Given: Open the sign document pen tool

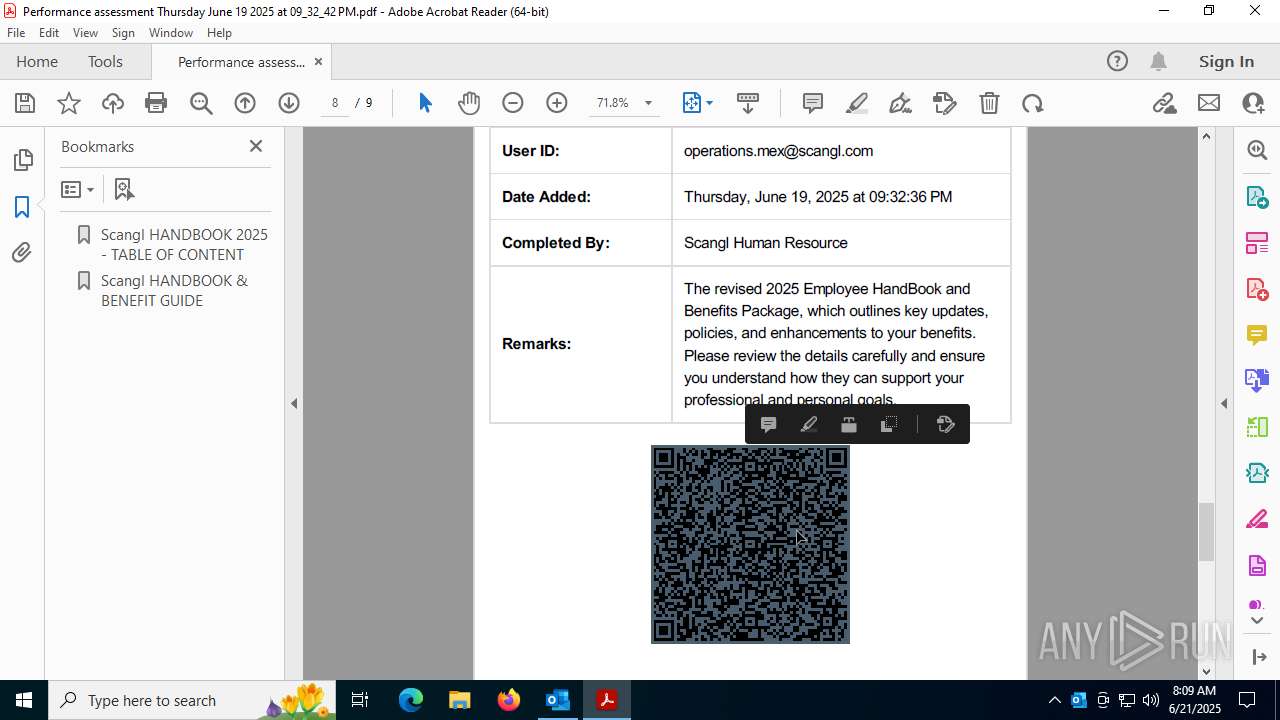Looking at the screenshot, I should [x=901, y=103].
